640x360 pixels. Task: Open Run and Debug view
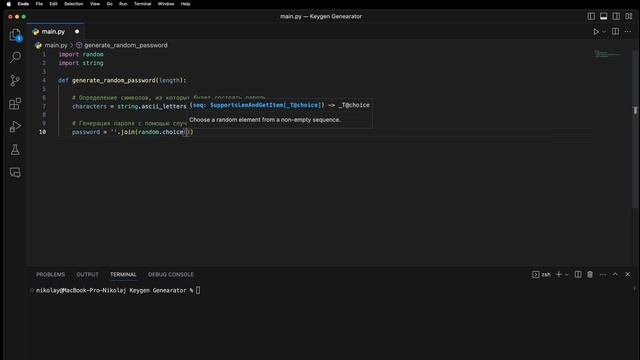15,127
